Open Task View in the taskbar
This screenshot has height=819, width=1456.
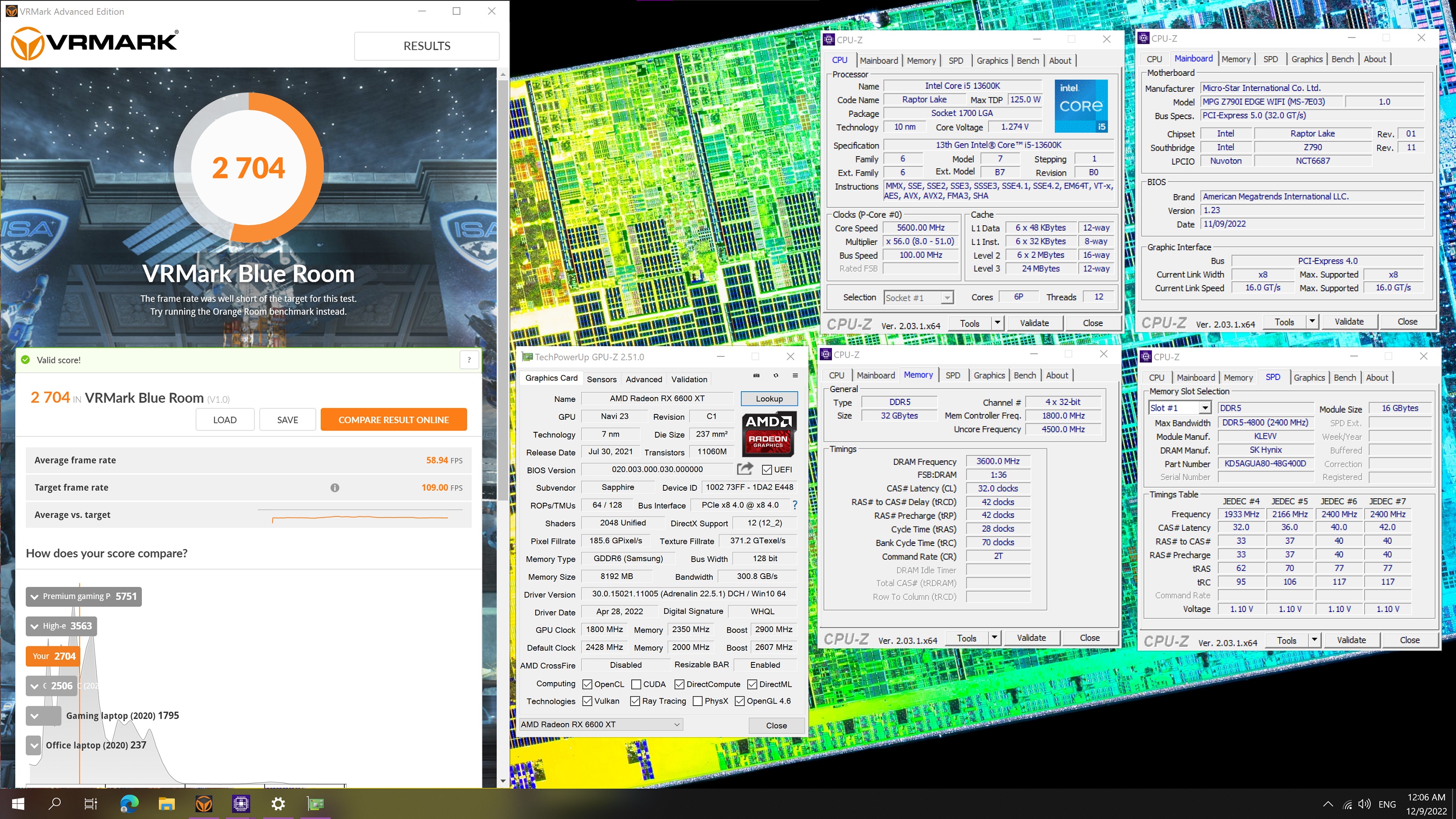pyautogui.click(x=91, y=804)
